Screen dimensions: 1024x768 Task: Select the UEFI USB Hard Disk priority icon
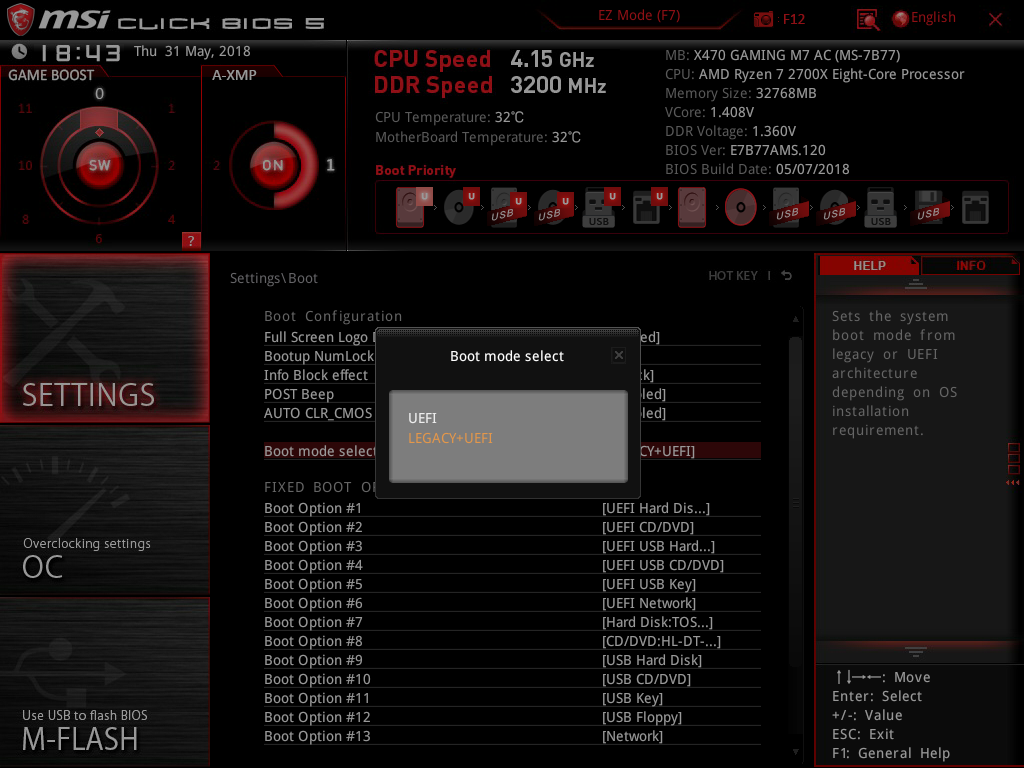(x=507, y=207)
